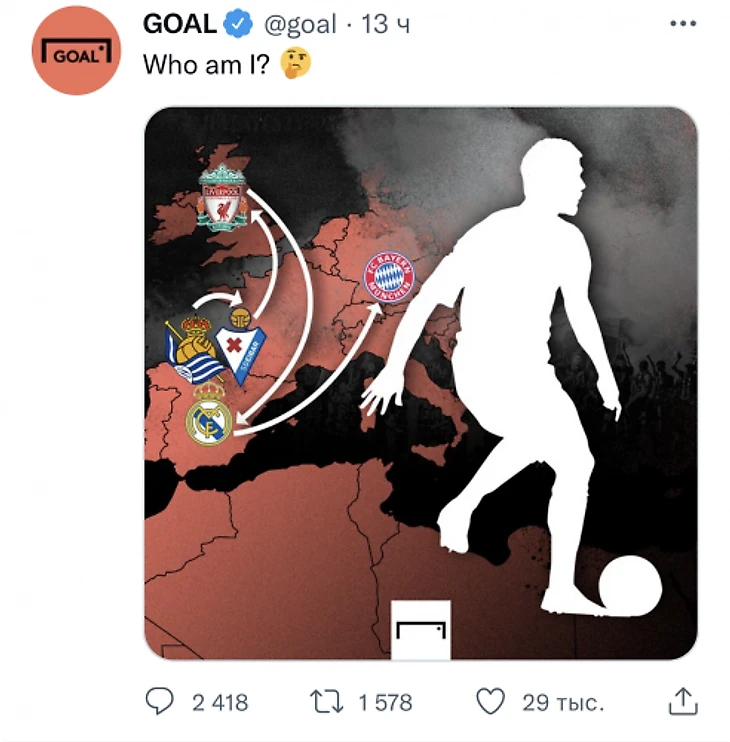
Task: Click the retweet count 1 578
Action: coord(385,703)
